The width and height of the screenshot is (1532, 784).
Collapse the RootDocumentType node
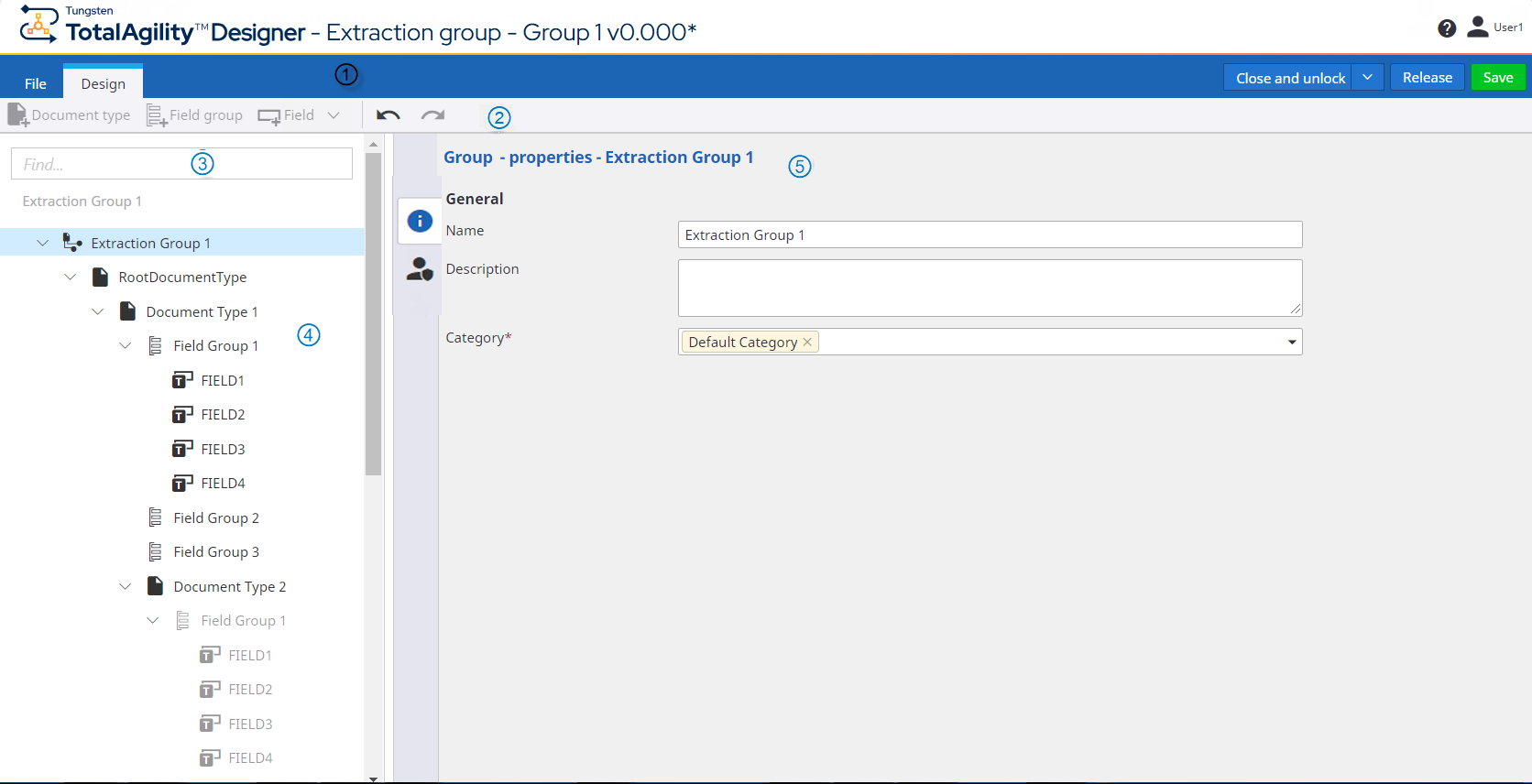coord(70,277)
